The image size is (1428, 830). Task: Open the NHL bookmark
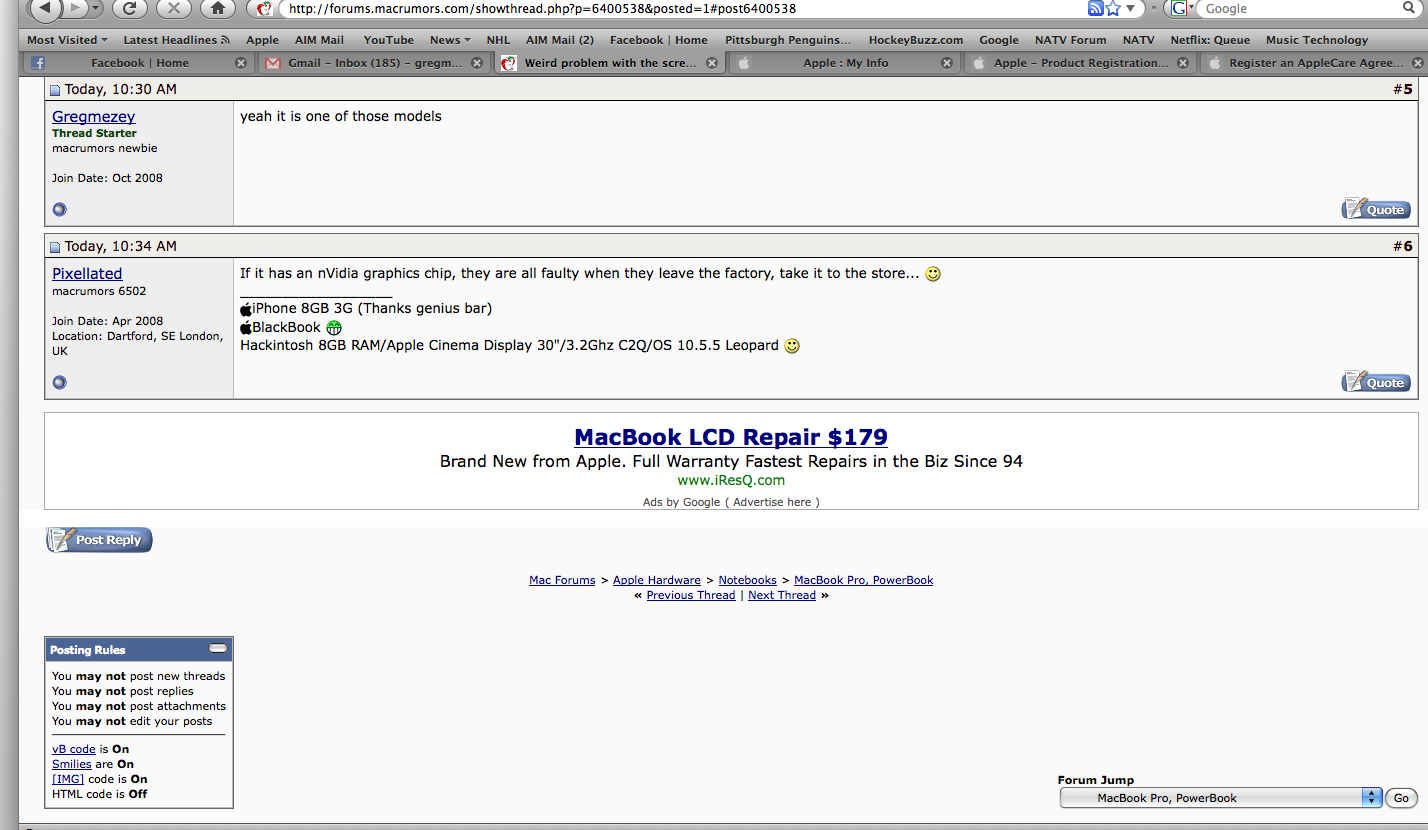coord(498,40)
